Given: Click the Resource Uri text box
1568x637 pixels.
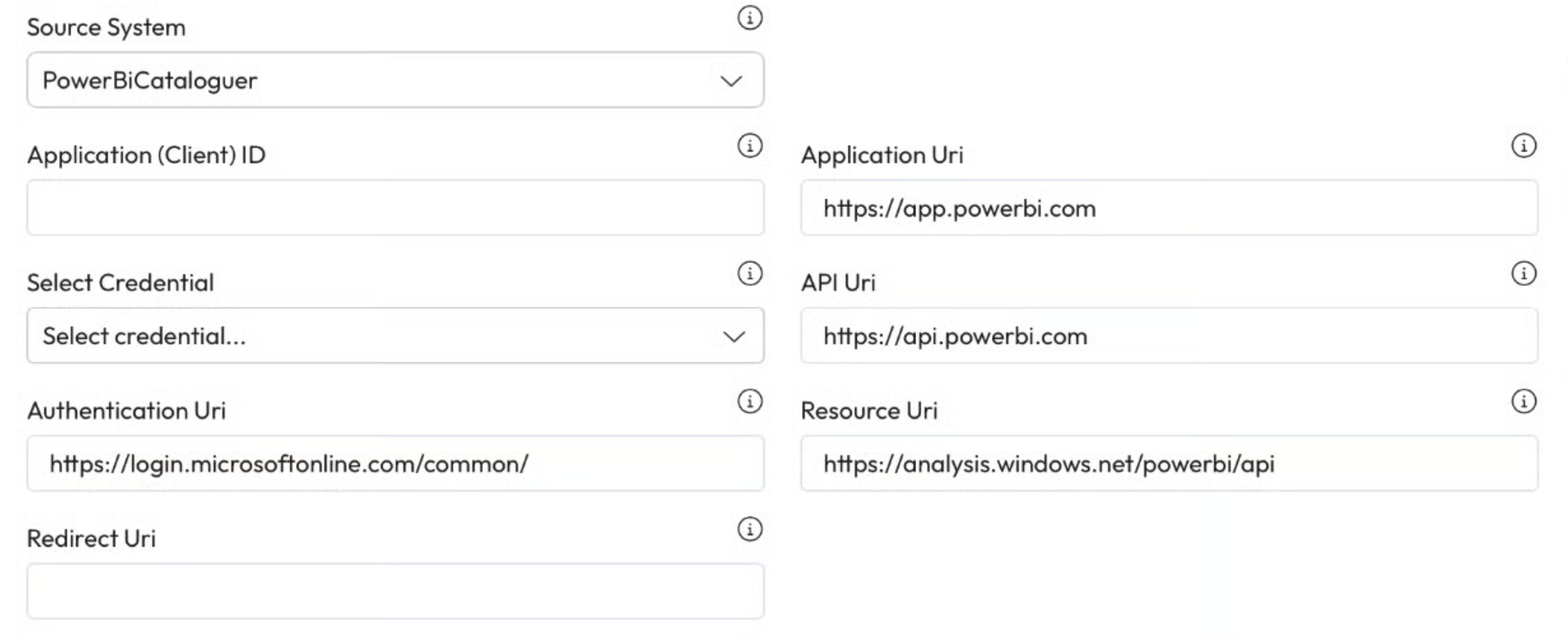Looking at the screenshot, I should [x=1169, y=464].
